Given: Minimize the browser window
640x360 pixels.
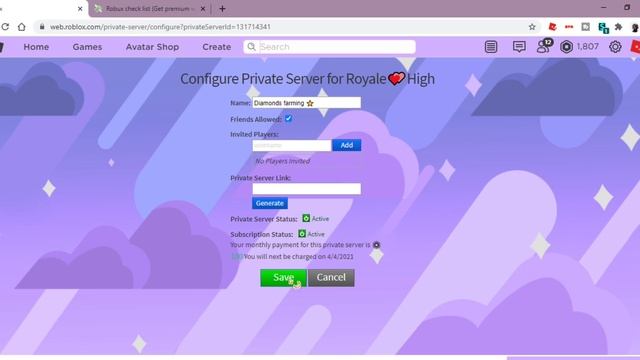Looking at the screenshot, I should (604, 7).
